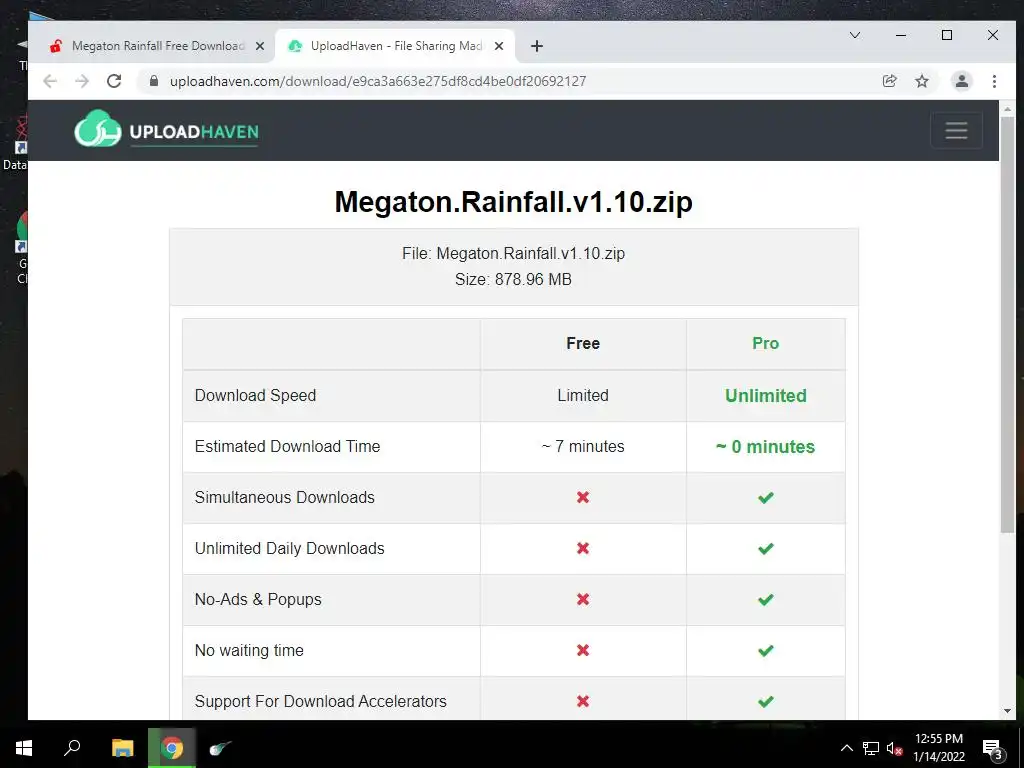The width and height of the screenshot is (1024, 768).
Task: Click the green check for No-Ads & Popups
Action: [765, 600]
